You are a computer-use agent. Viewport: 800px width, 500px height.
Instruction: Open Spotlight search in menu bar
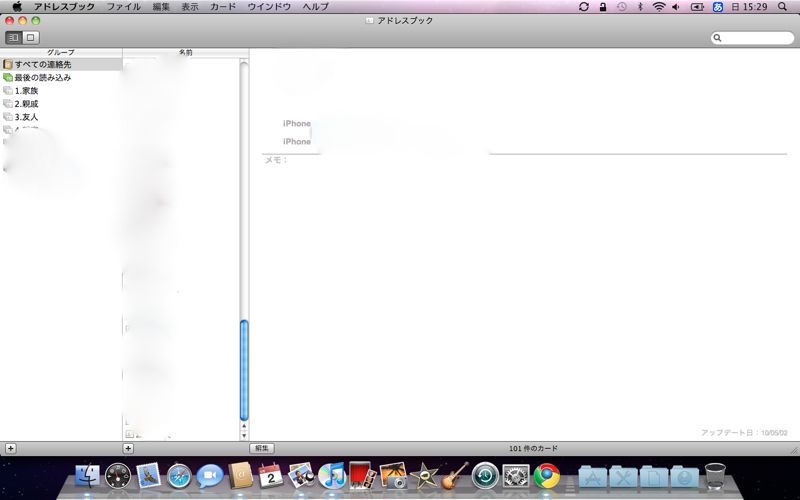pos(783,7)
